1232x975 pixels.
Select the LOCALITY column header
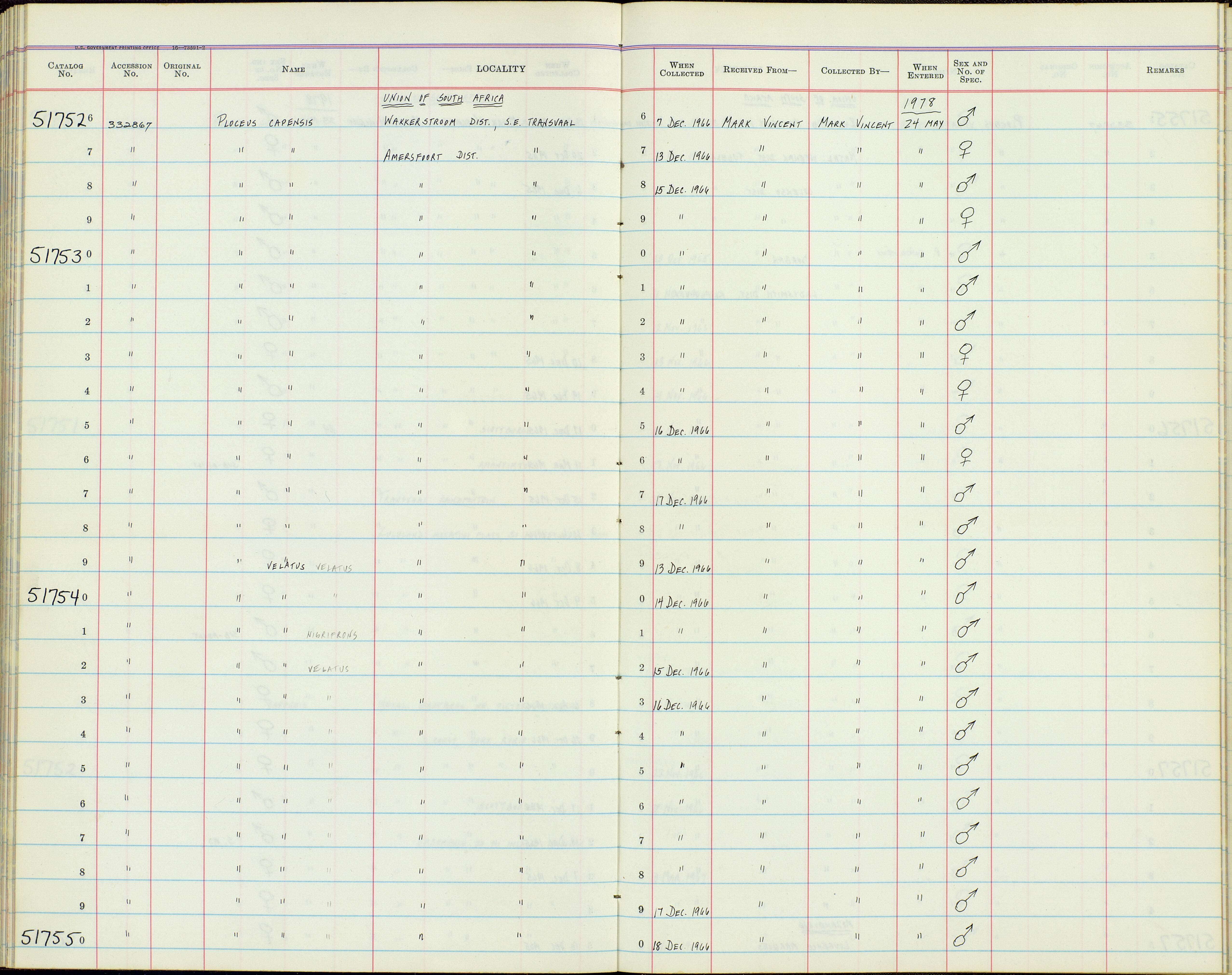501,69
